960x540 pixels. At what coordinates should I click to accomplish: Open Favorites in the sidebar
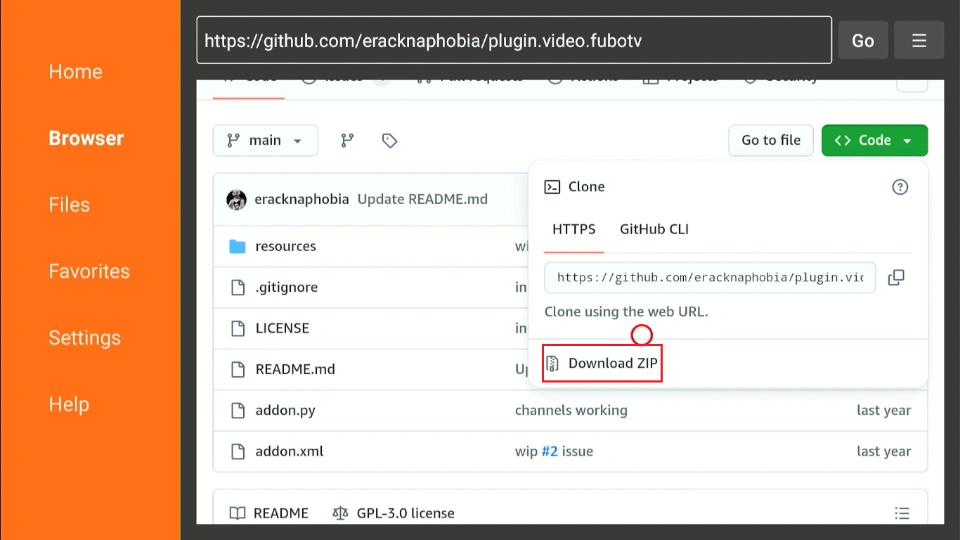click(89, 271)
